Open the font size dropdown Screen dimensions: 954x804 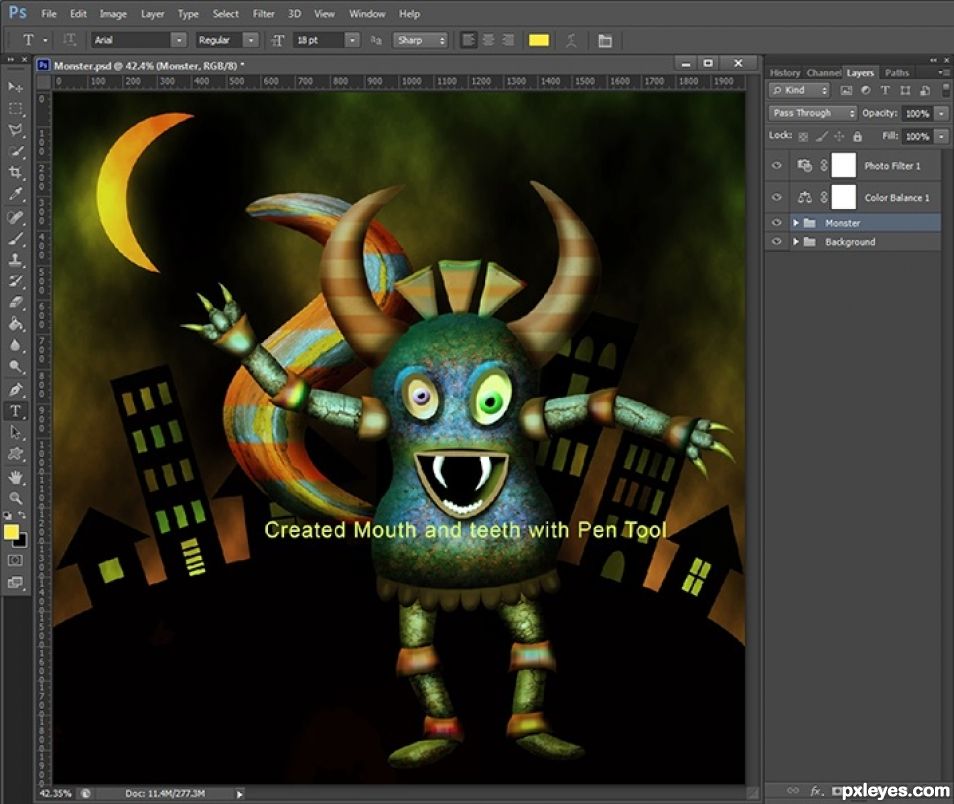coord(352,40)
